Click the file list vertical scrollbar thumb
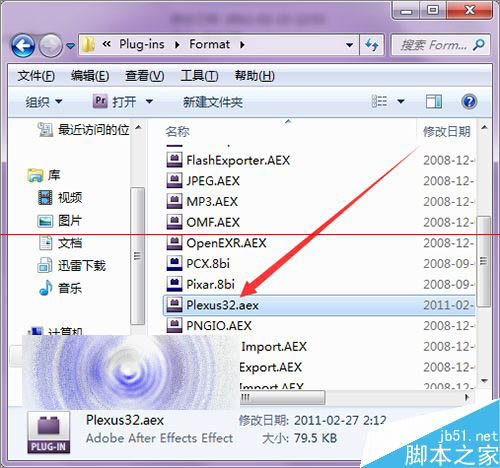 coord(484,261)
